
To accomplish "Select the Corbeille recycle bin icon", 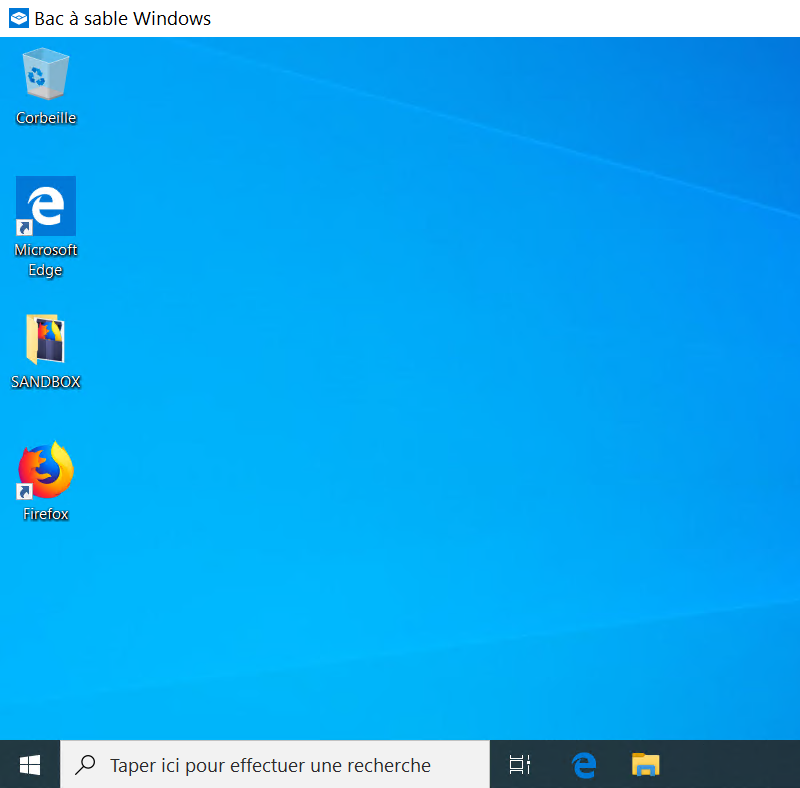I will tap(46, 75).
